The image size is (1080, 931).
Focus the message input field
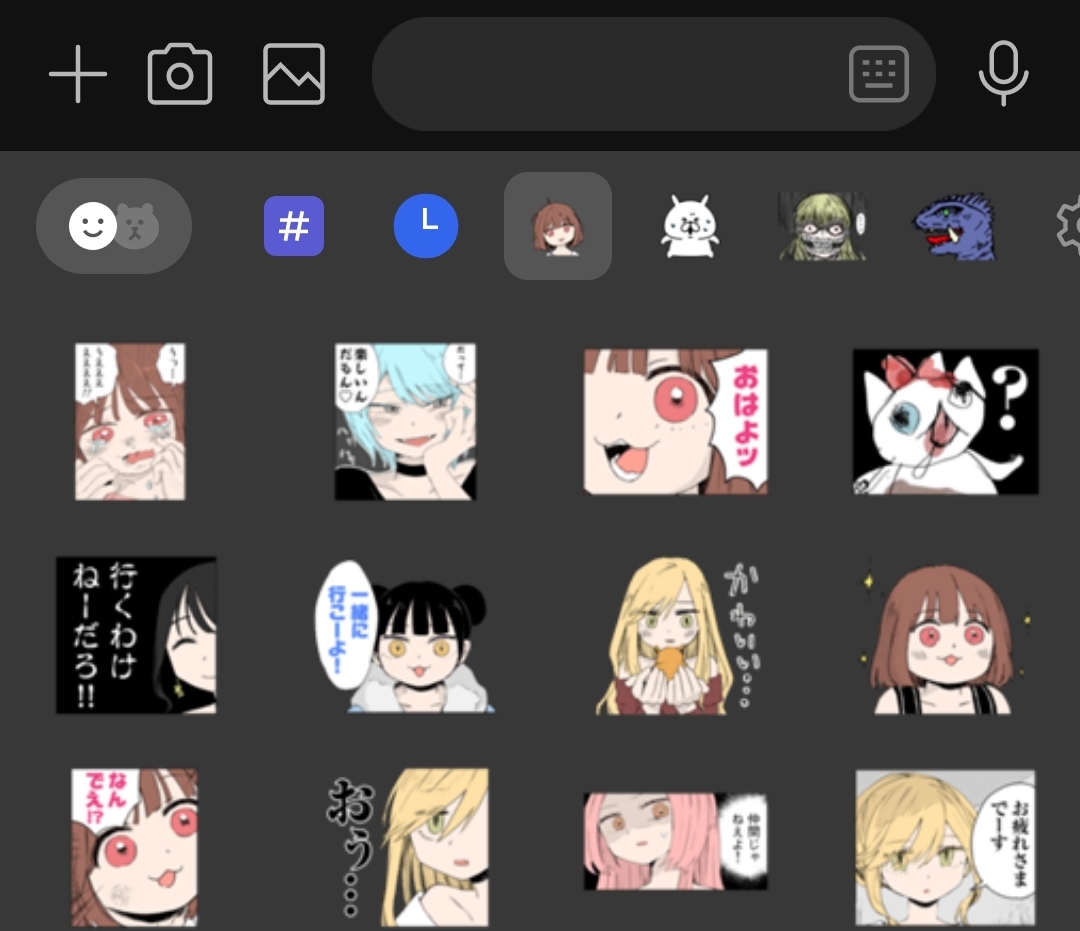653,74
